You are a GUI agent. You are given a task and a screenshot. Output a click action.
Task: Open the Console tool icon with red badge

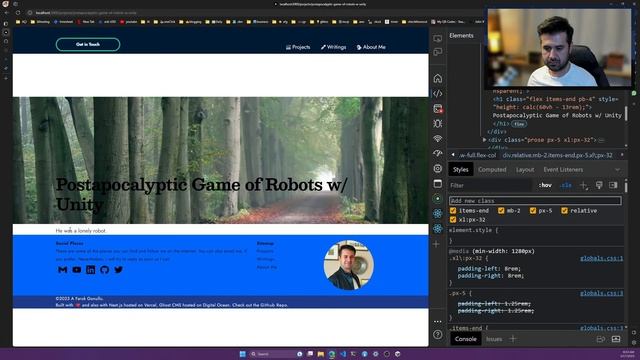[x=438, y=109]
